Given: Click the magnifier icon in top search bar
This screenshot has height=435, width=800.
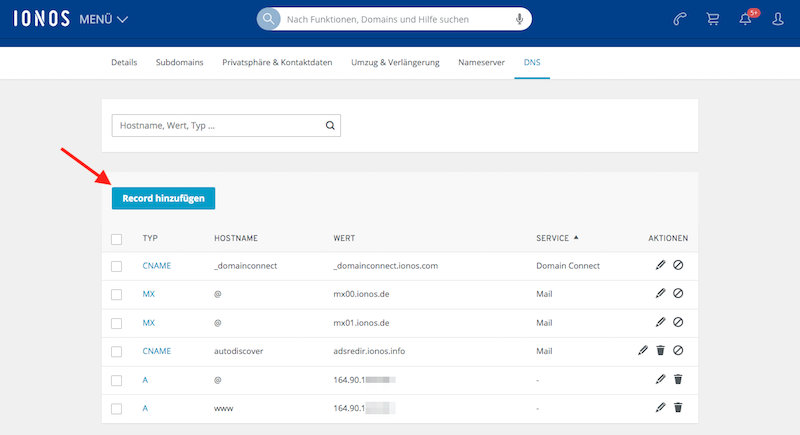Looking at the screenshot, I should point(268,19).
